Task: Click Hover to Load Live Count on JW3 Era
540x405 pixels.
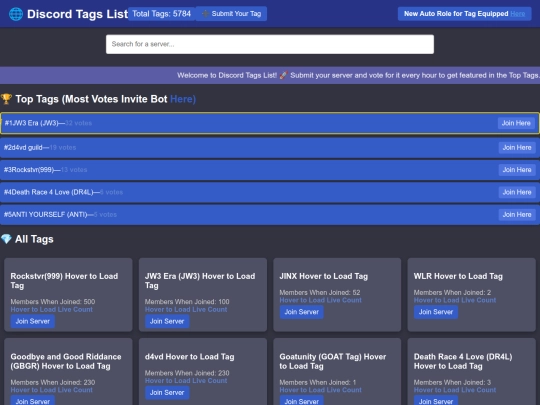Action: tap(186, 310)
